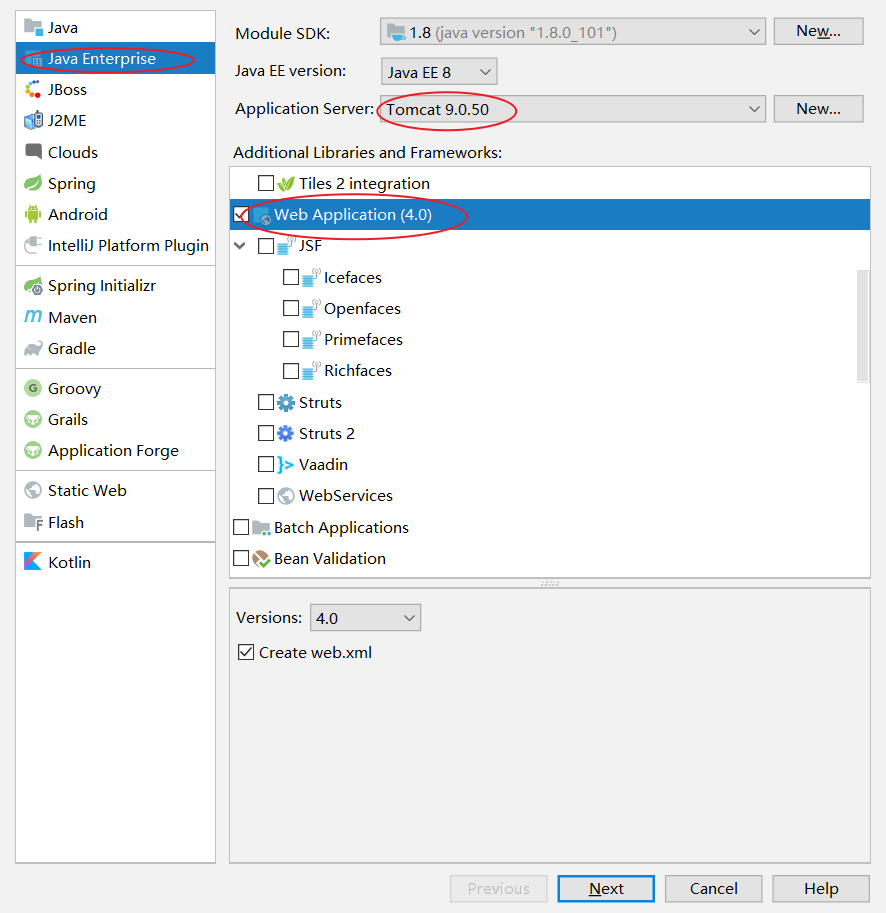Click the Struts 2 gear icon
886x913 pixels.
pos(286,433)
